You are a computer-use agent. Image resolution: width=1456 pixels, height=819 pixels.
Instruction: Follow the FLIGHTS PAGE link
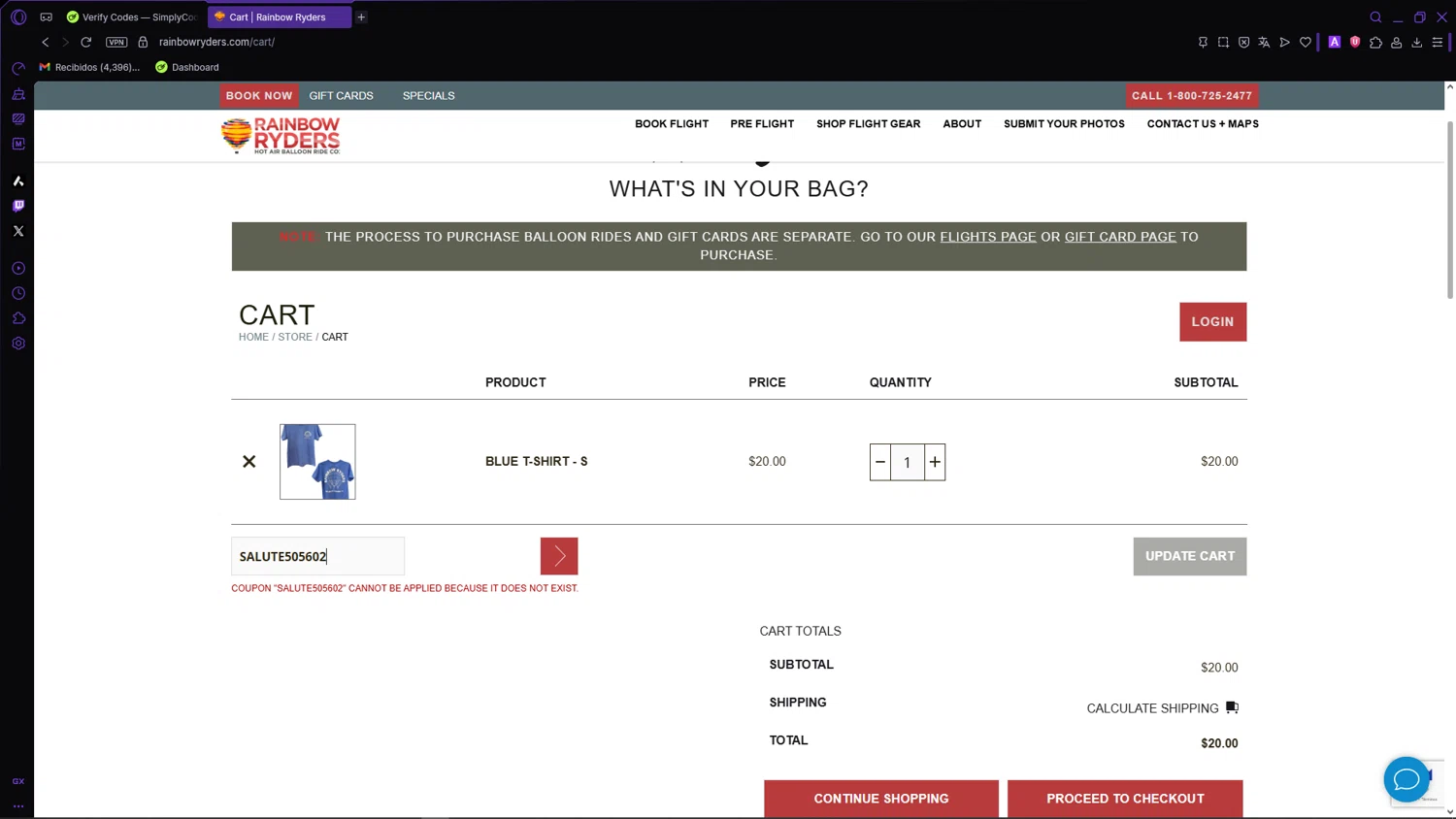pos(988,237)
